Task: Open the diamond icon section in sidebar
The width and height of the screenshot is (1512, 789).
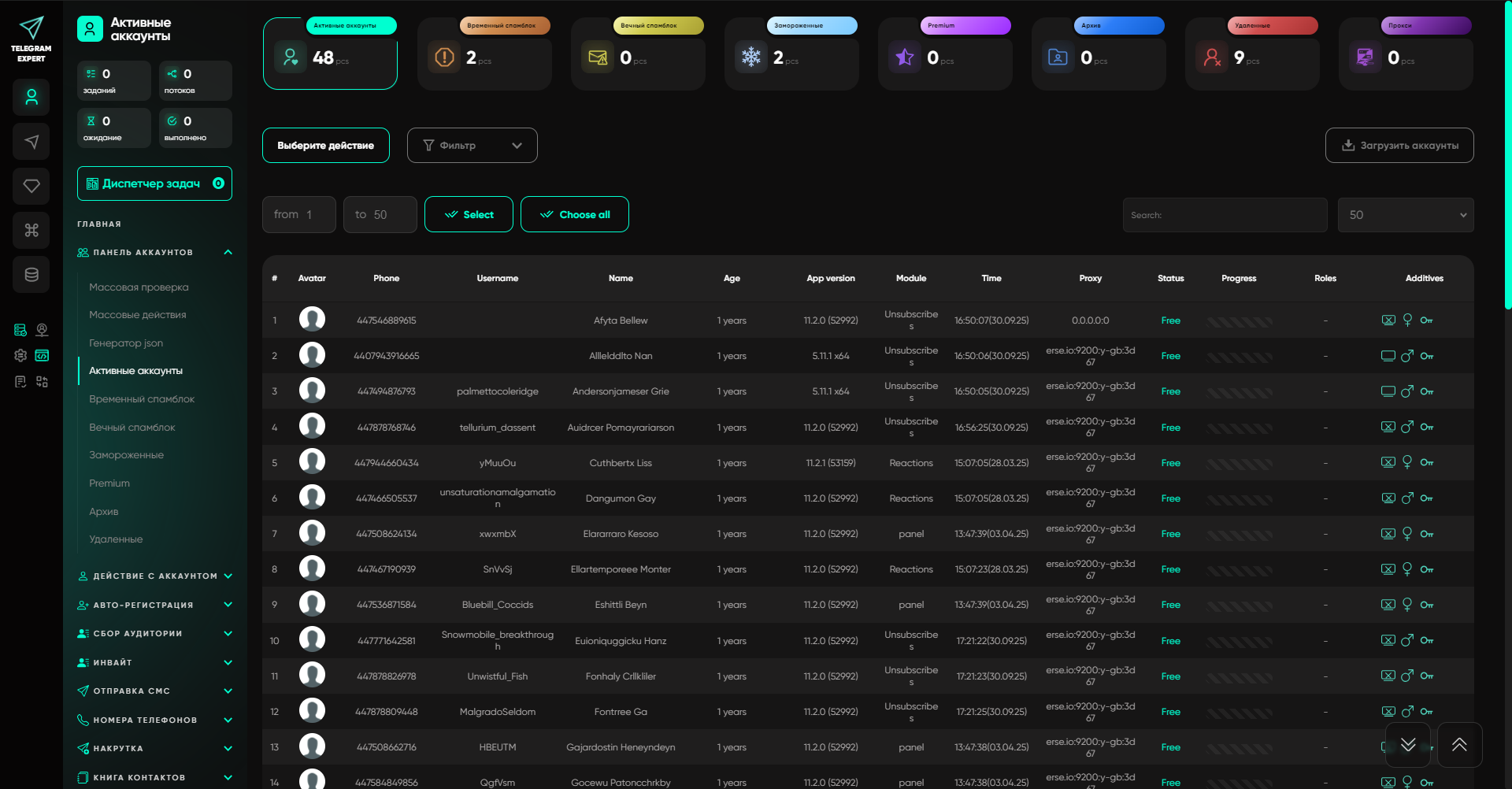Action: (31, 186)
